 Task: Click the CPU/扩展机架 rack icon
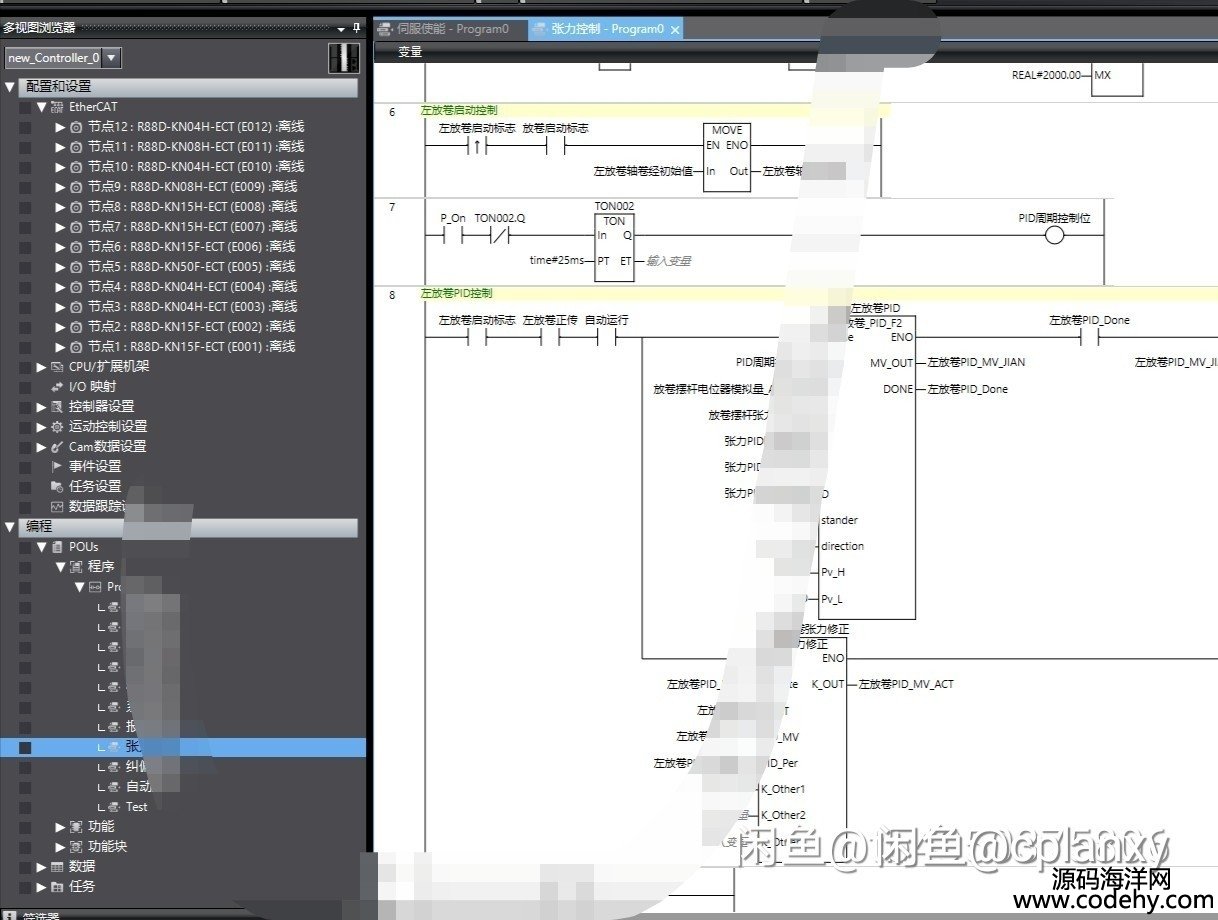[57, 367]
